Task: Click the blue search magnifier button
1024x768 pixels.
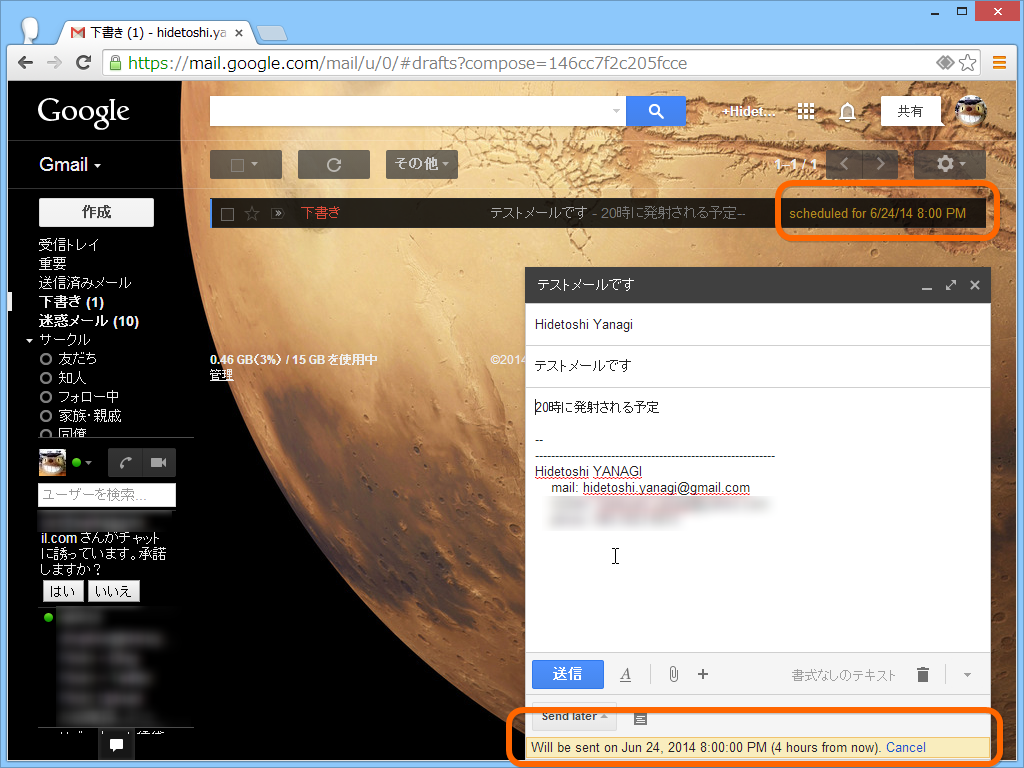Action: tap(656, 111)
